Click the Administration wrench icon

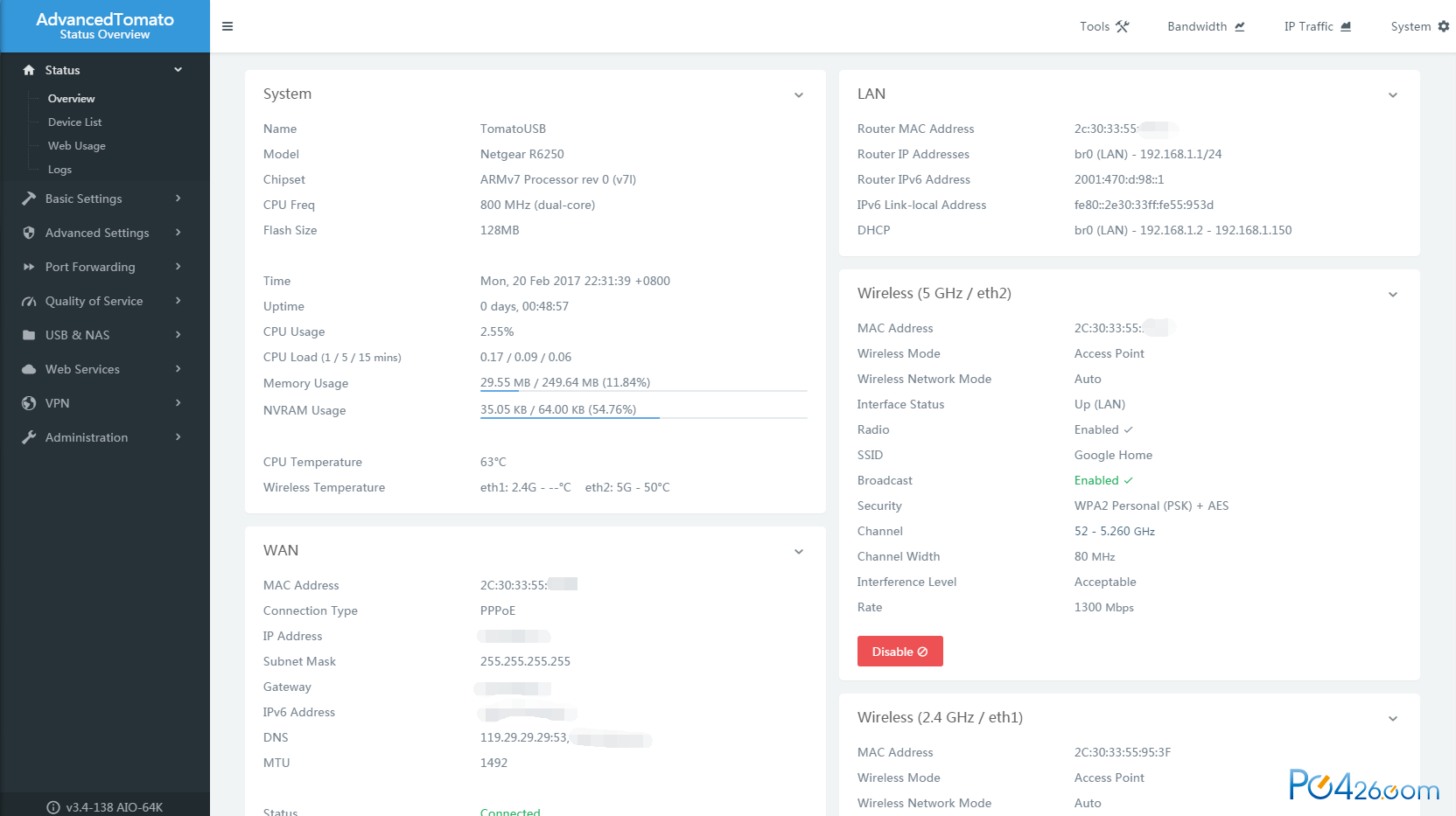[29, 437]
